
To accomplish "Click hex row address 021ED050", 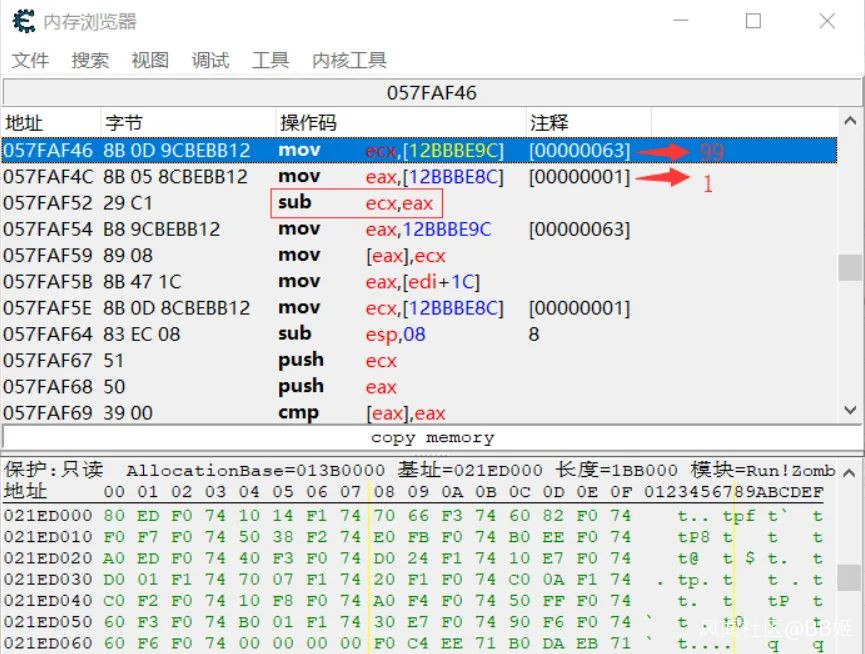I will [x=48, y=622].
